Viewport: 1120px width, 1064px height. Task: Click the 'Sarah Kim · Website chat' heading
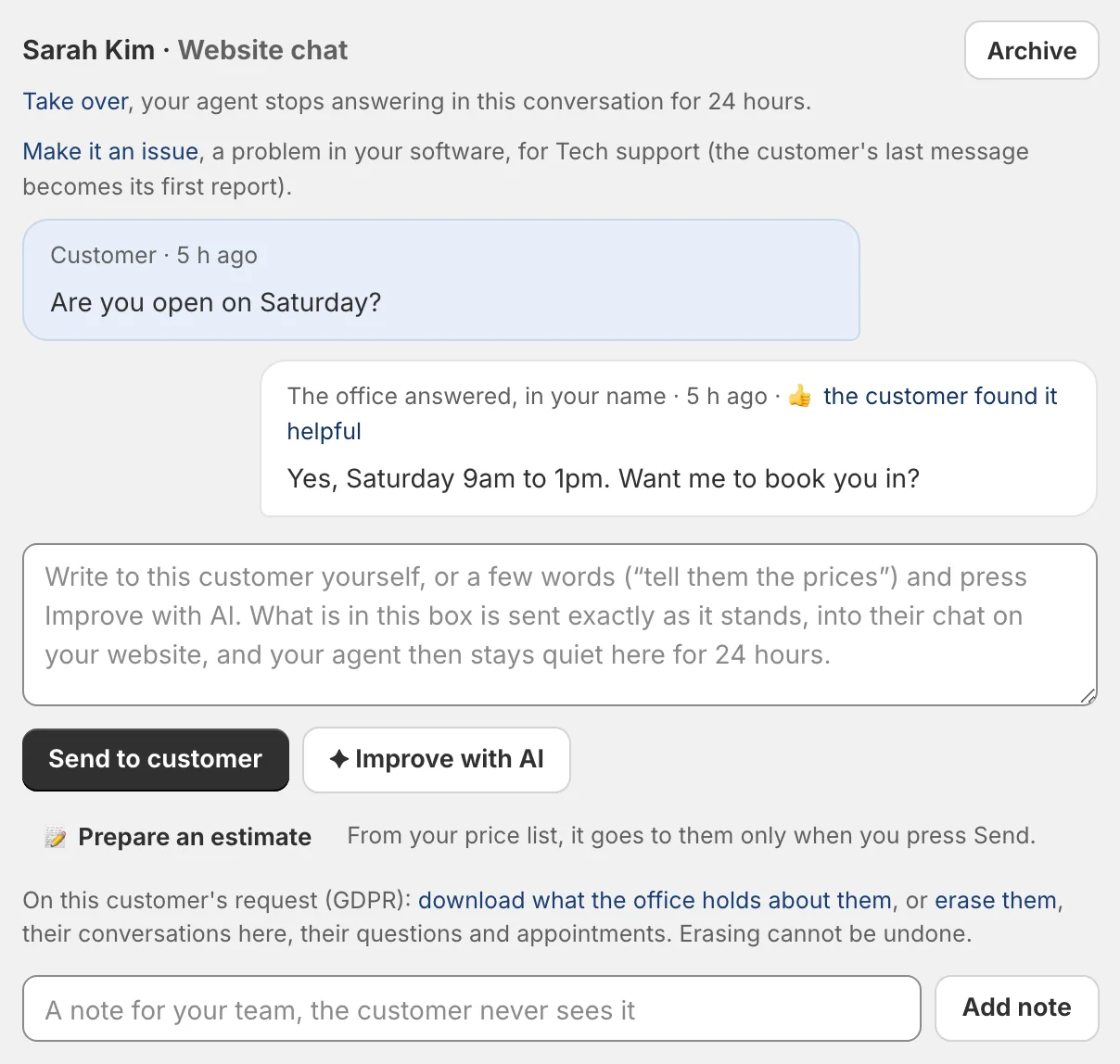pyautogui.click(x=185, y=50)
